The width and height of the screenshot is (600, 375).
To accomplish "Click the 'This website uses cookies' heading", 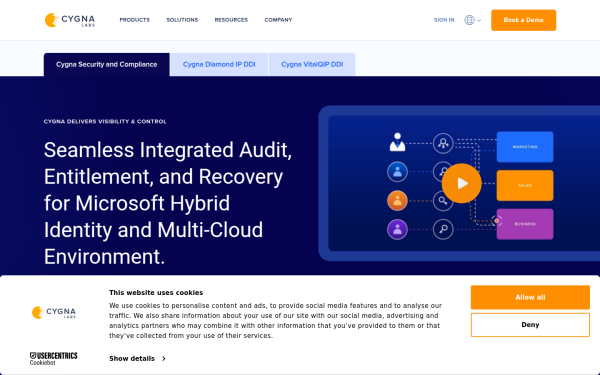I will click(156, 293).
